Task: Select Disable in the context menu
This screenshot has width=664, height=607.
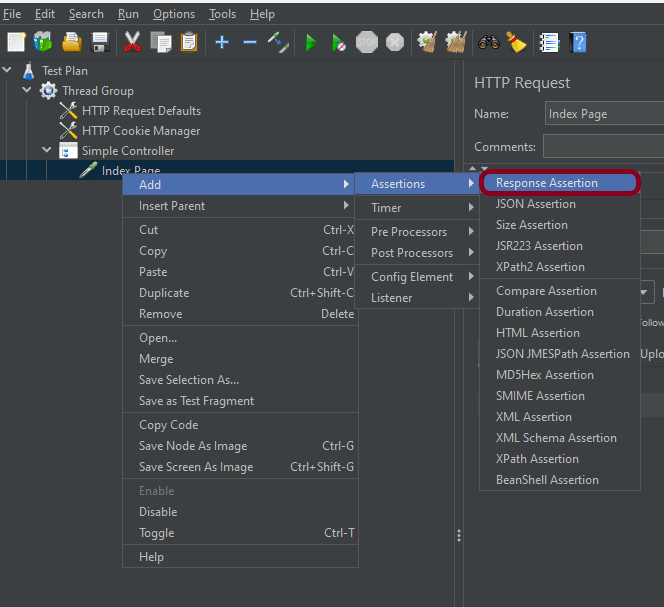Action: [158, 512]
